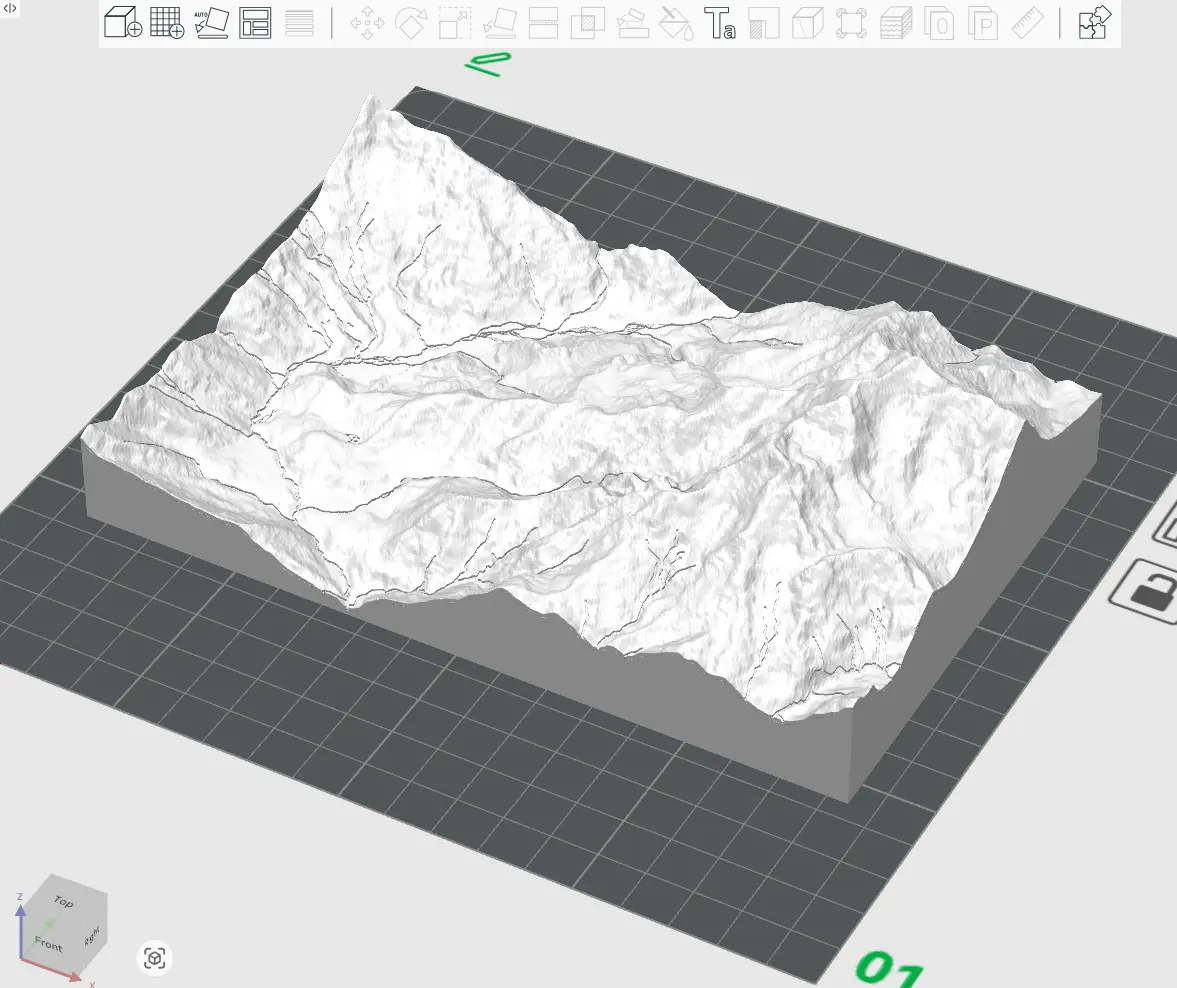
Task: Add a new plate with grid-plus icon
Action: [x=167, y=23]
